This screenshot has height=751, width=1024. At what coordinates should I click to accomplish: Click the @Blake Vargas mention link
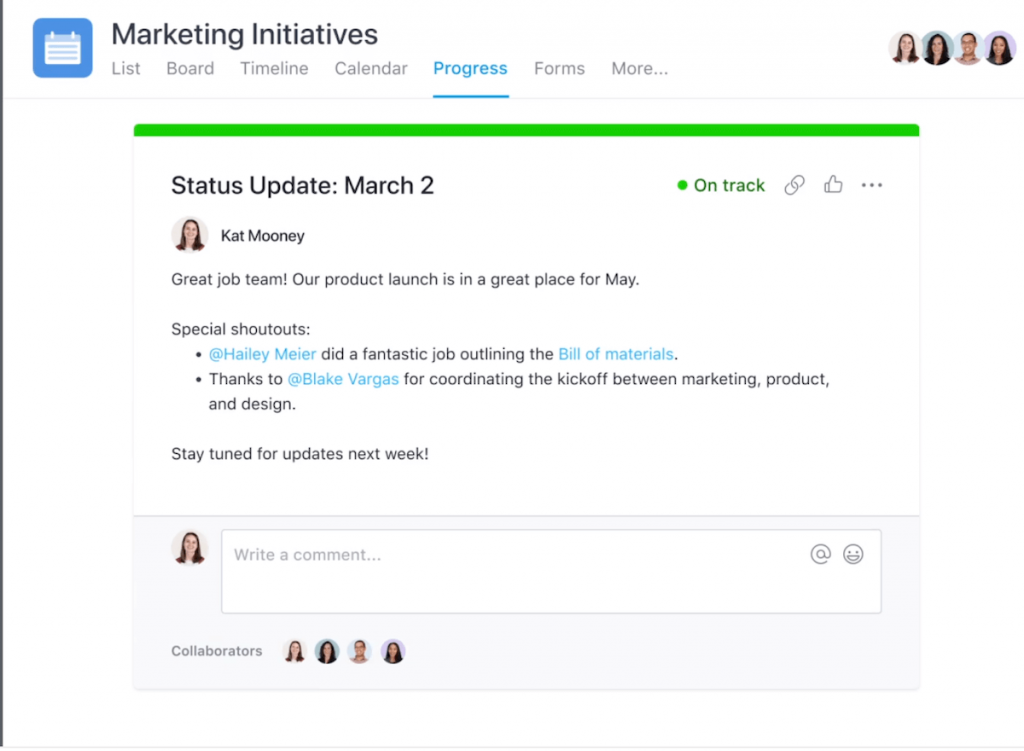click(x=343, y=380)
